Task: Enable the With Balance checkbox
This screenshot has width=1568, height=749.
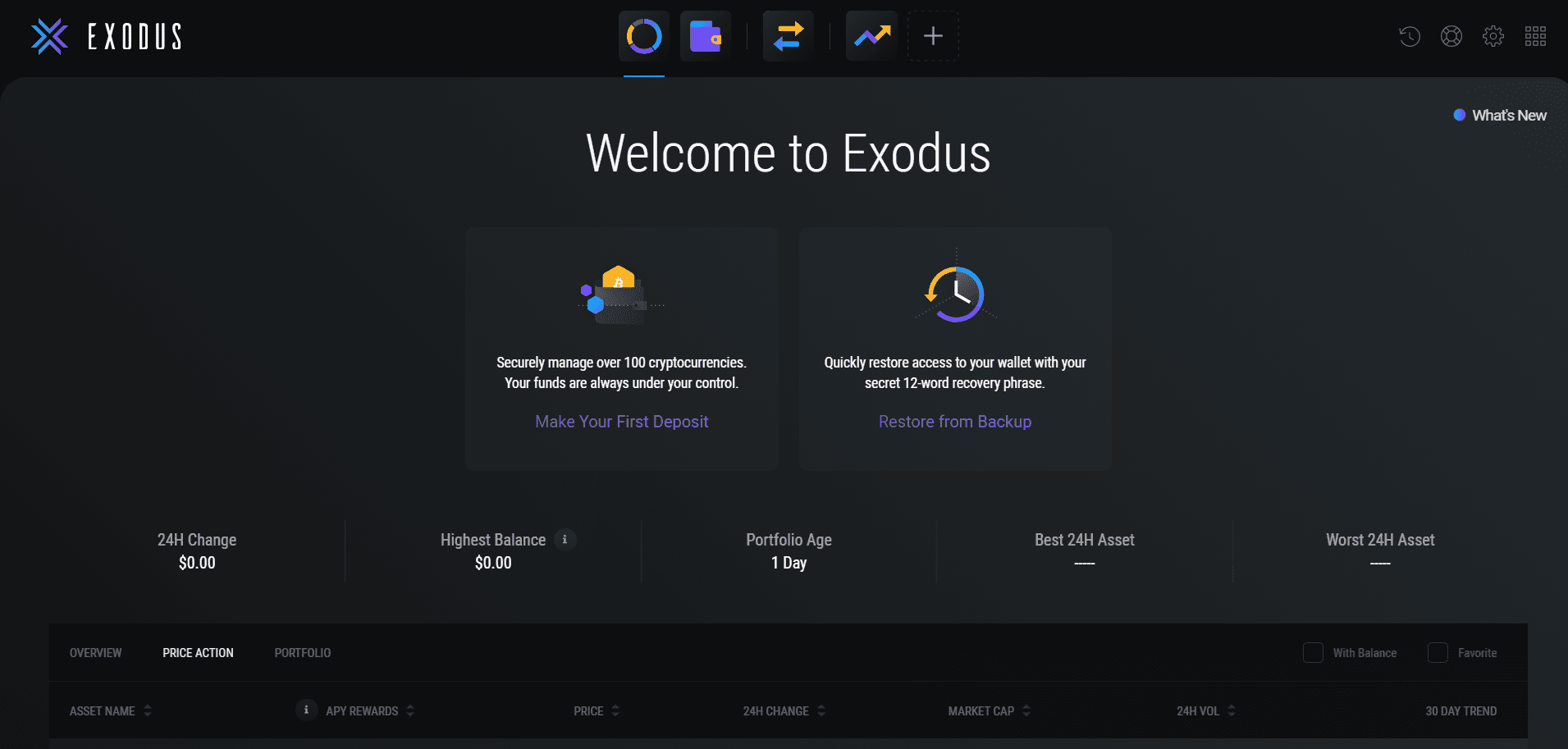Action: (1313, 653)
